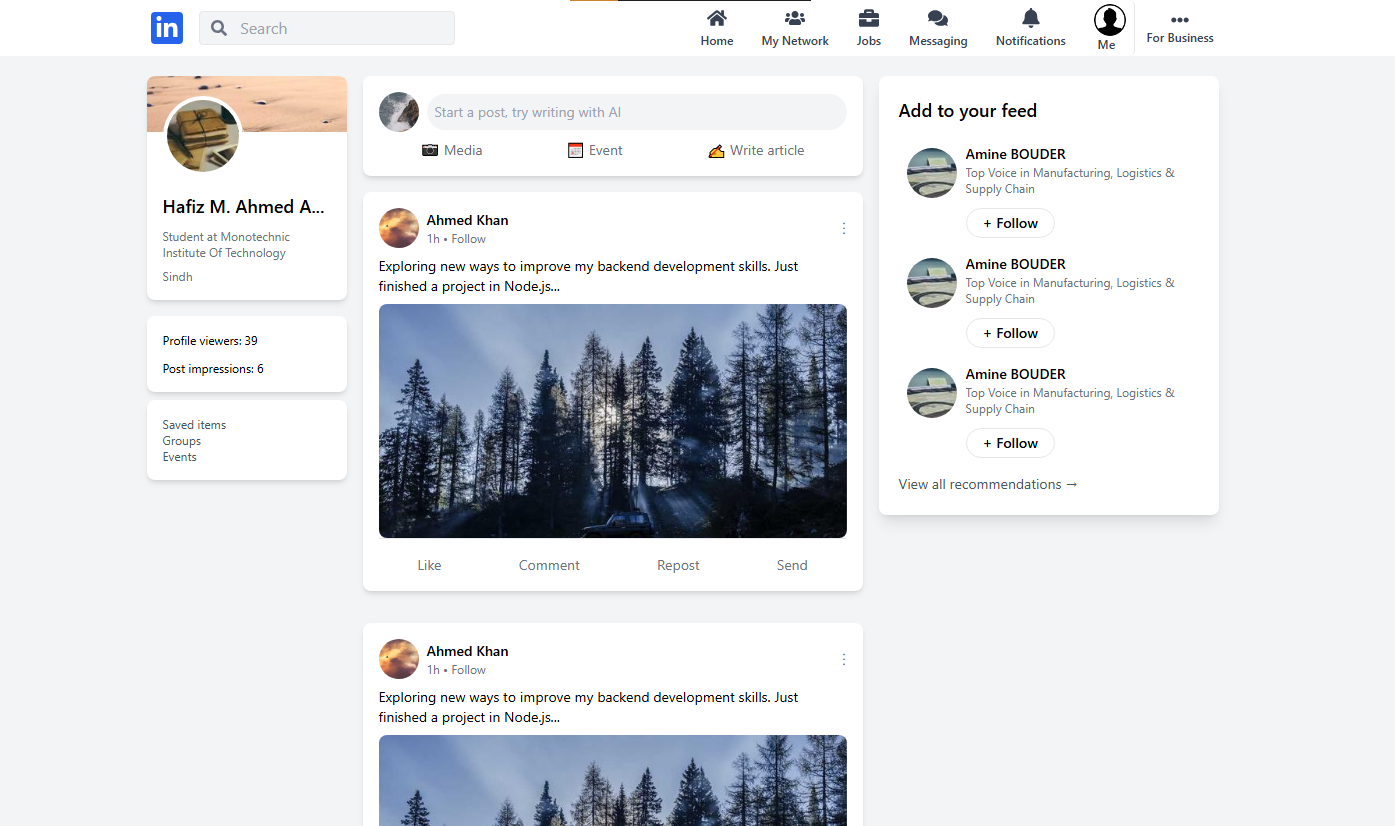Click Sindh location on profile card

[178, 277]
